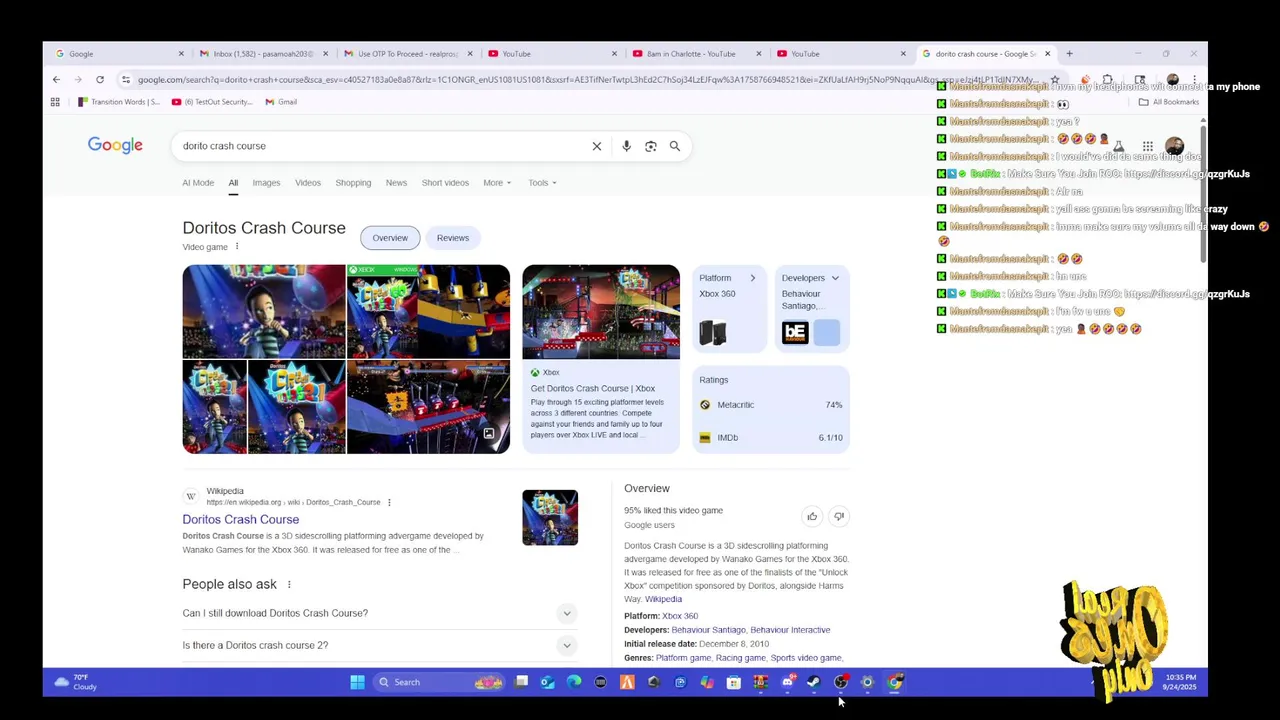
Task: Switch to 'Use OTP To Proceed' browser tab
Action: click(407, 54)
